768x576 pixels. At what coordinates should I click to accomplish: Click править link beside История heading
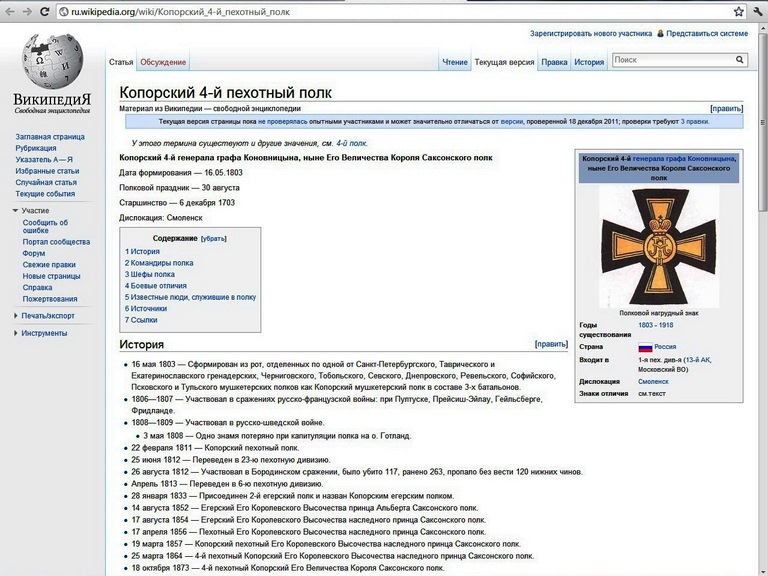pos(552,344)
